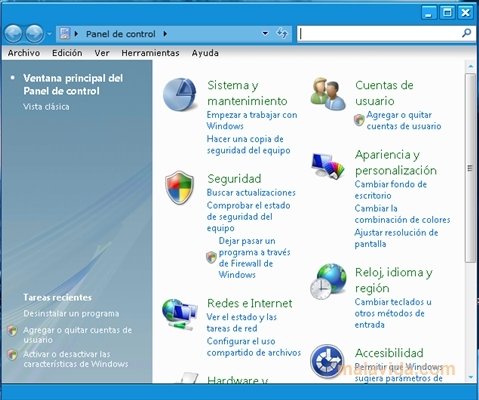Go forward with the Forward arrow button
This screenshot has height=400, width=479.
(35, 34)
